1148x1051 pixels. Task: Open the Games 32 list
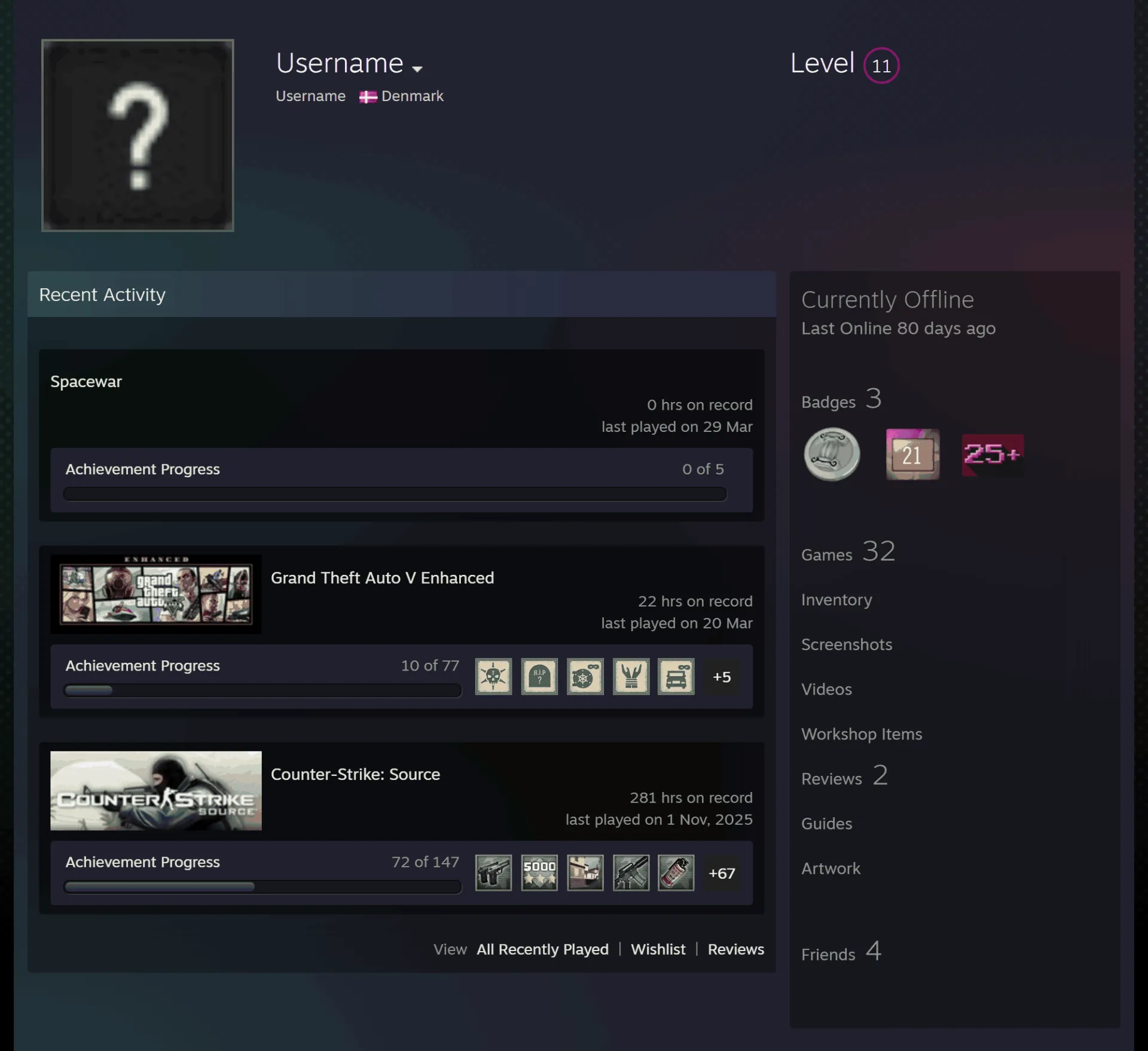point(848,552)
